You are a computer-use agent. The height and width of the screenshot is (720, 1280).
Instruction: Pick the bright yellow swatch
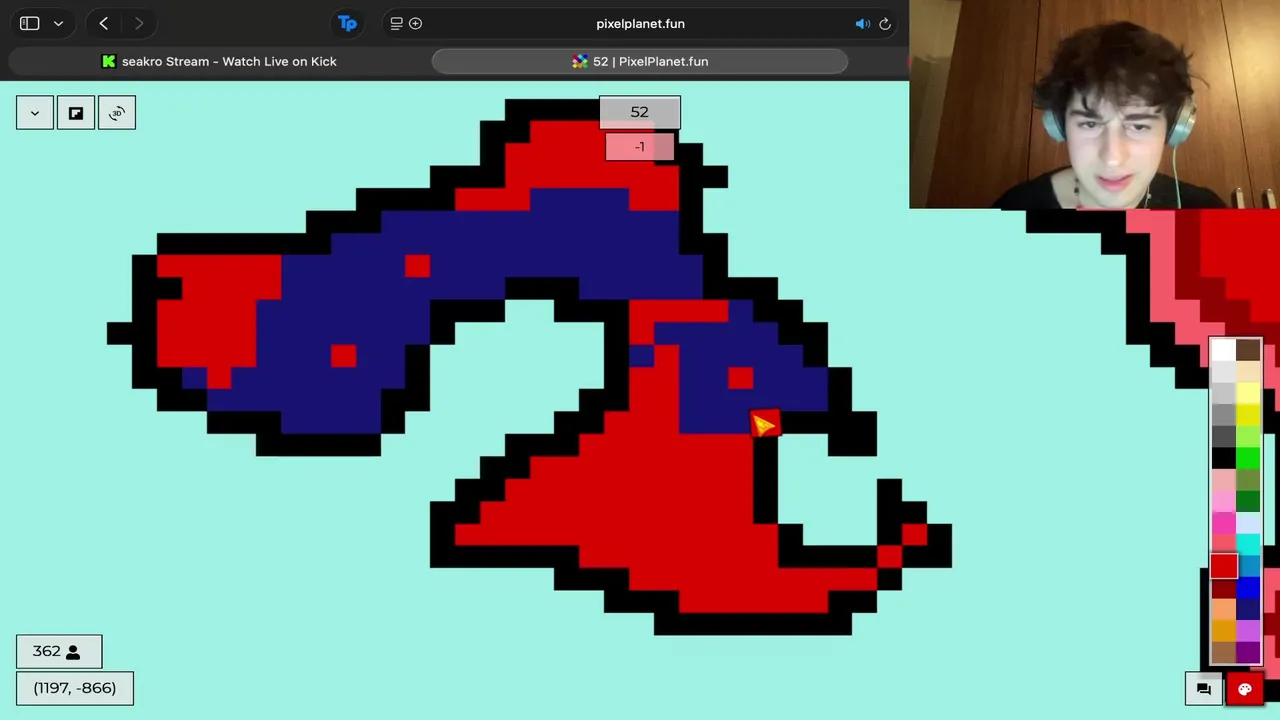tap(1248, 415)
